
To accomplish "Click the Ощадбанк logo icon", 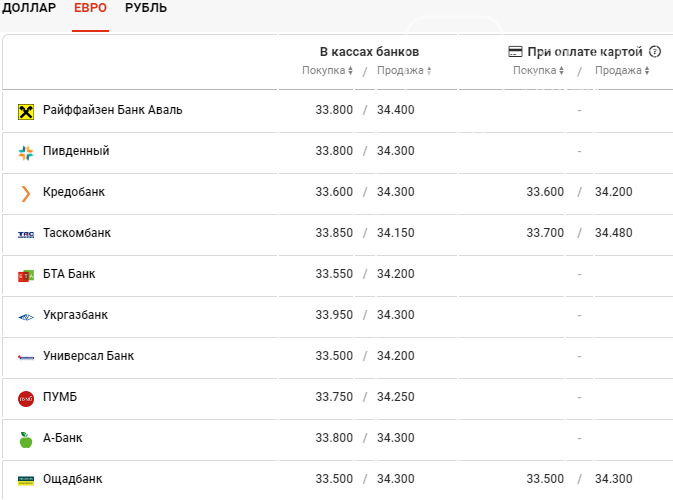I will click(26, 481).
